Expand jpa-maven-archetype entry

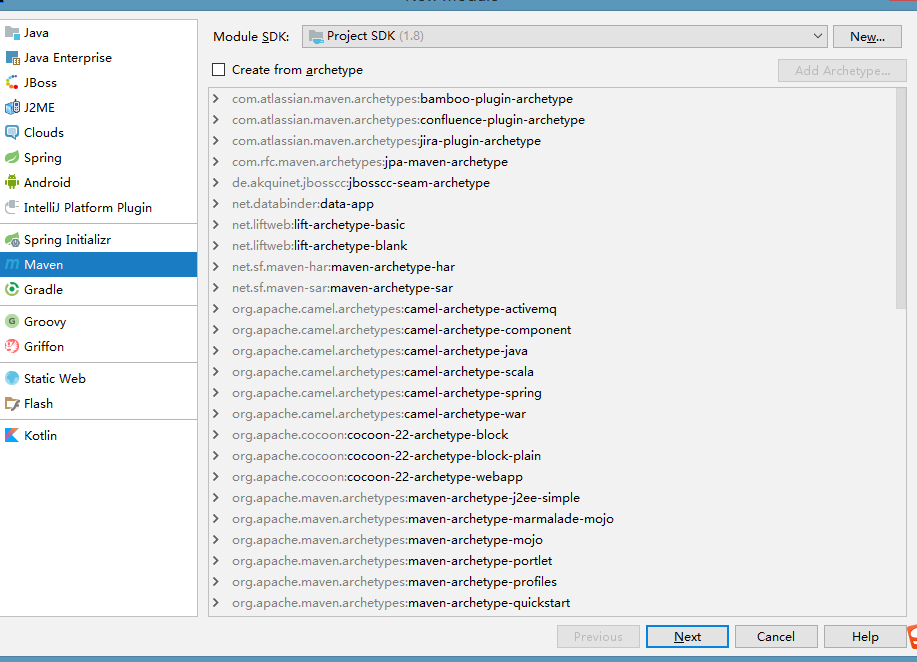pyautogui.click(x=216, y=162)
